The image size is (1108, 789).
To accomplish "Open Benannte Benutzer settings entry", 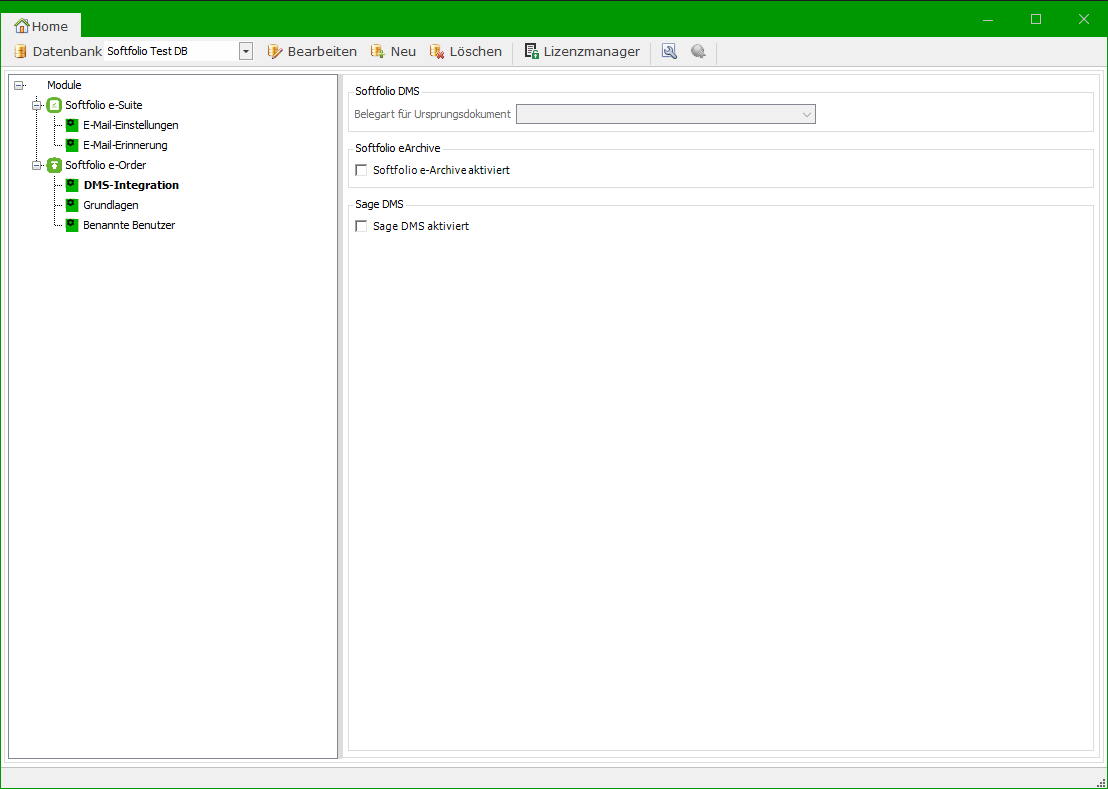I will click(x=129, y=225).
